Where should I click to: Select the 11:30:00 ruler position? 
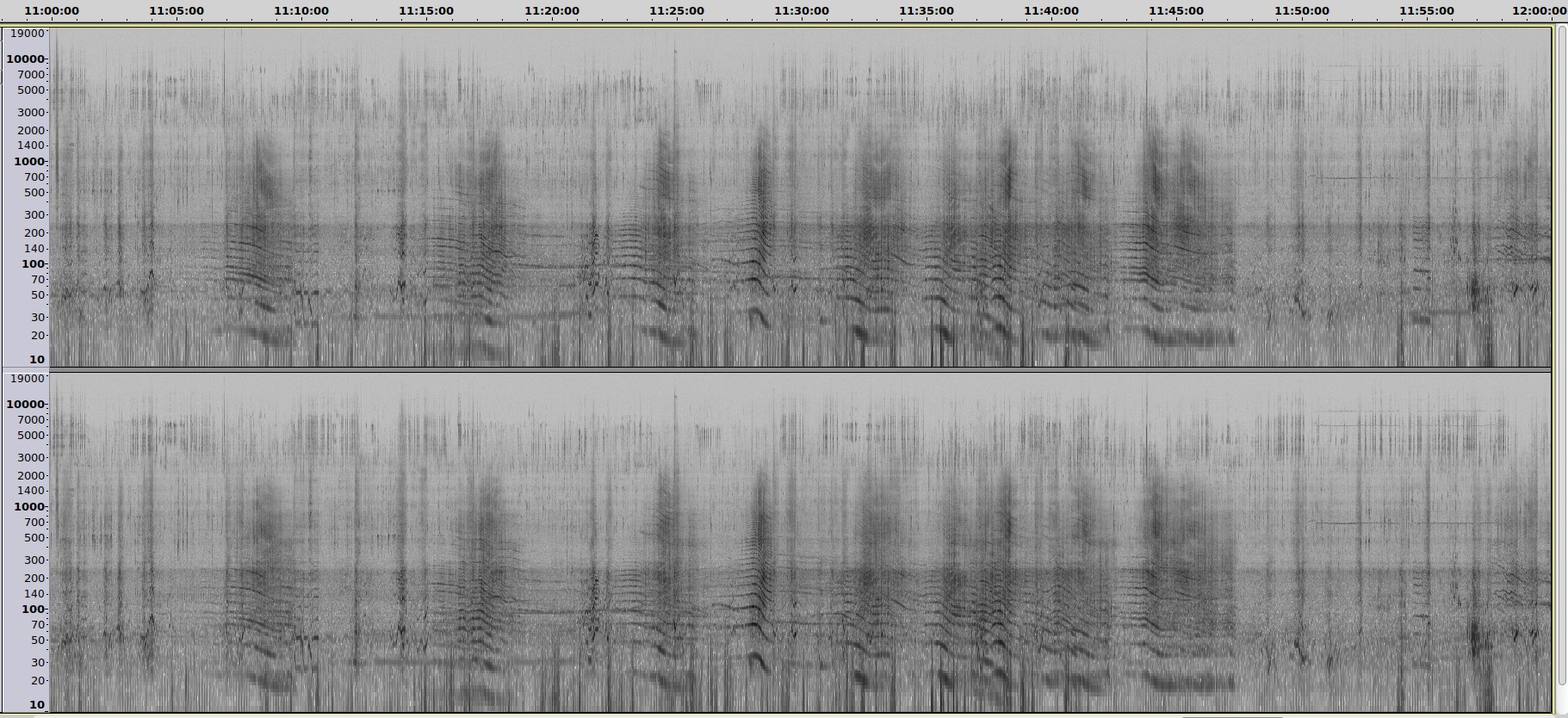pyautogui.click(x=801, y=11)
